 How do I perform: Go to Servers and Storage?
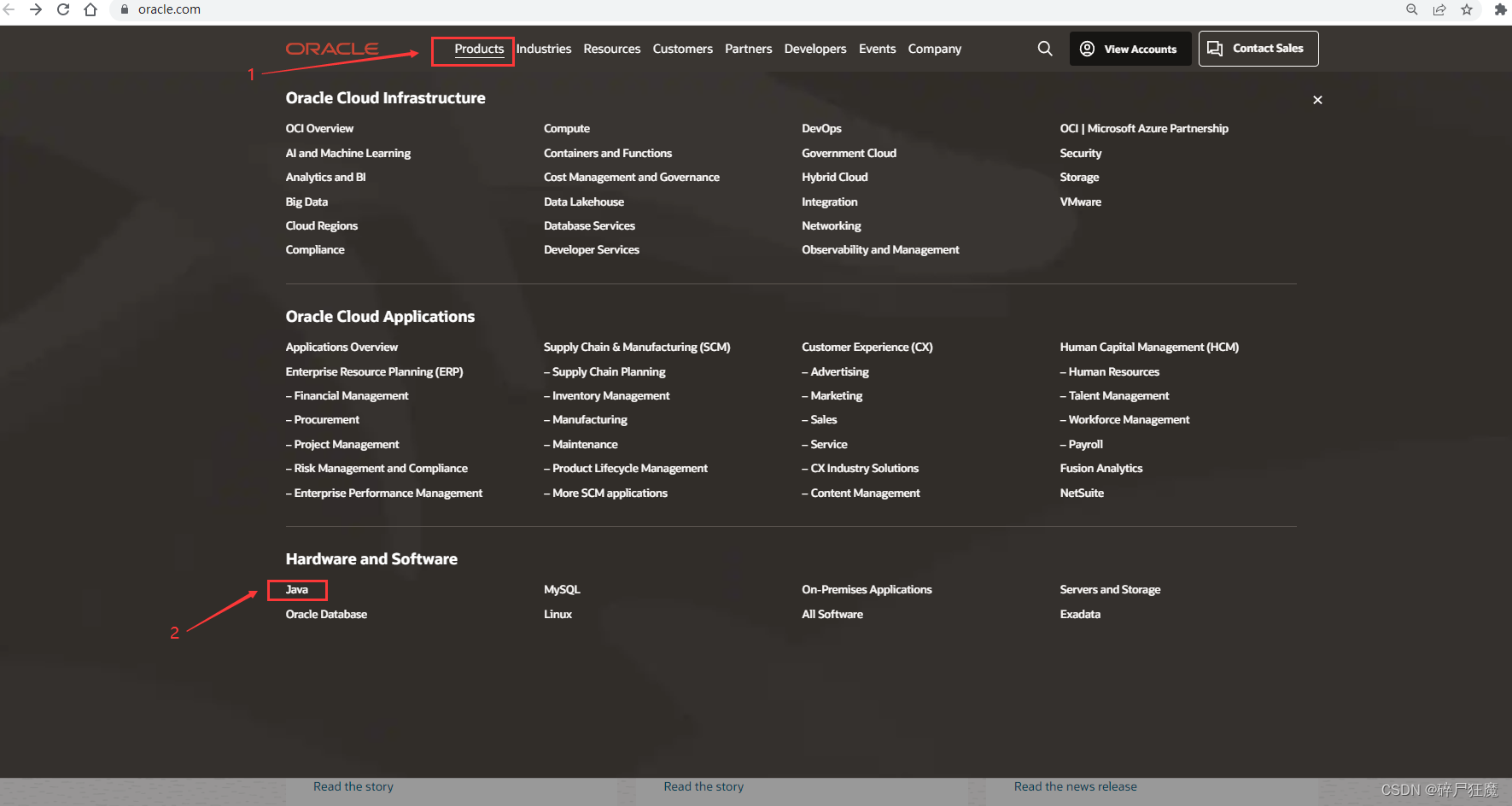click(1110, 589)
